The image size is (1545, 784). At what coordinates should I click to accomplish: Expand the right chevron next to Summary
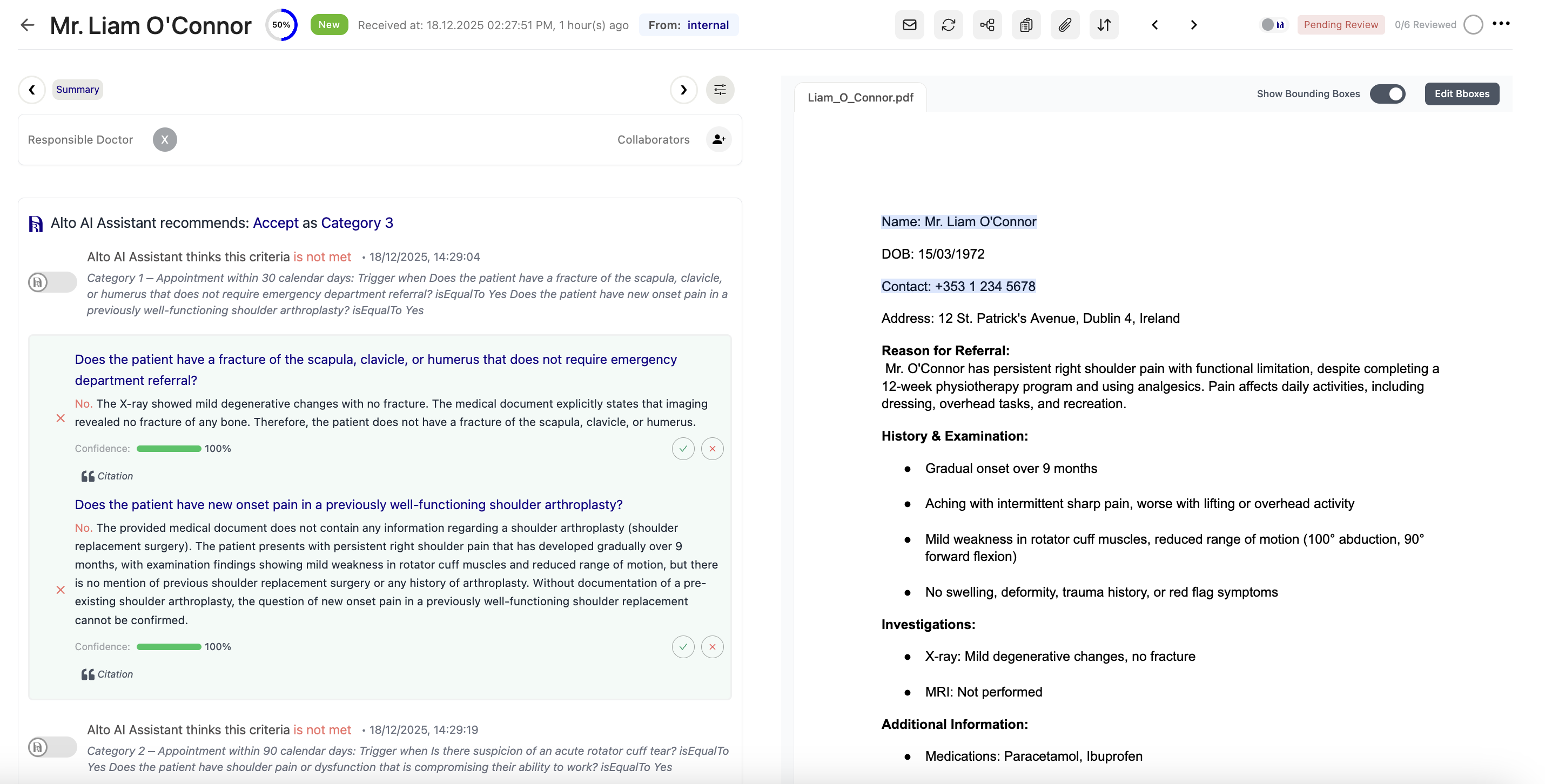[683, 89]
